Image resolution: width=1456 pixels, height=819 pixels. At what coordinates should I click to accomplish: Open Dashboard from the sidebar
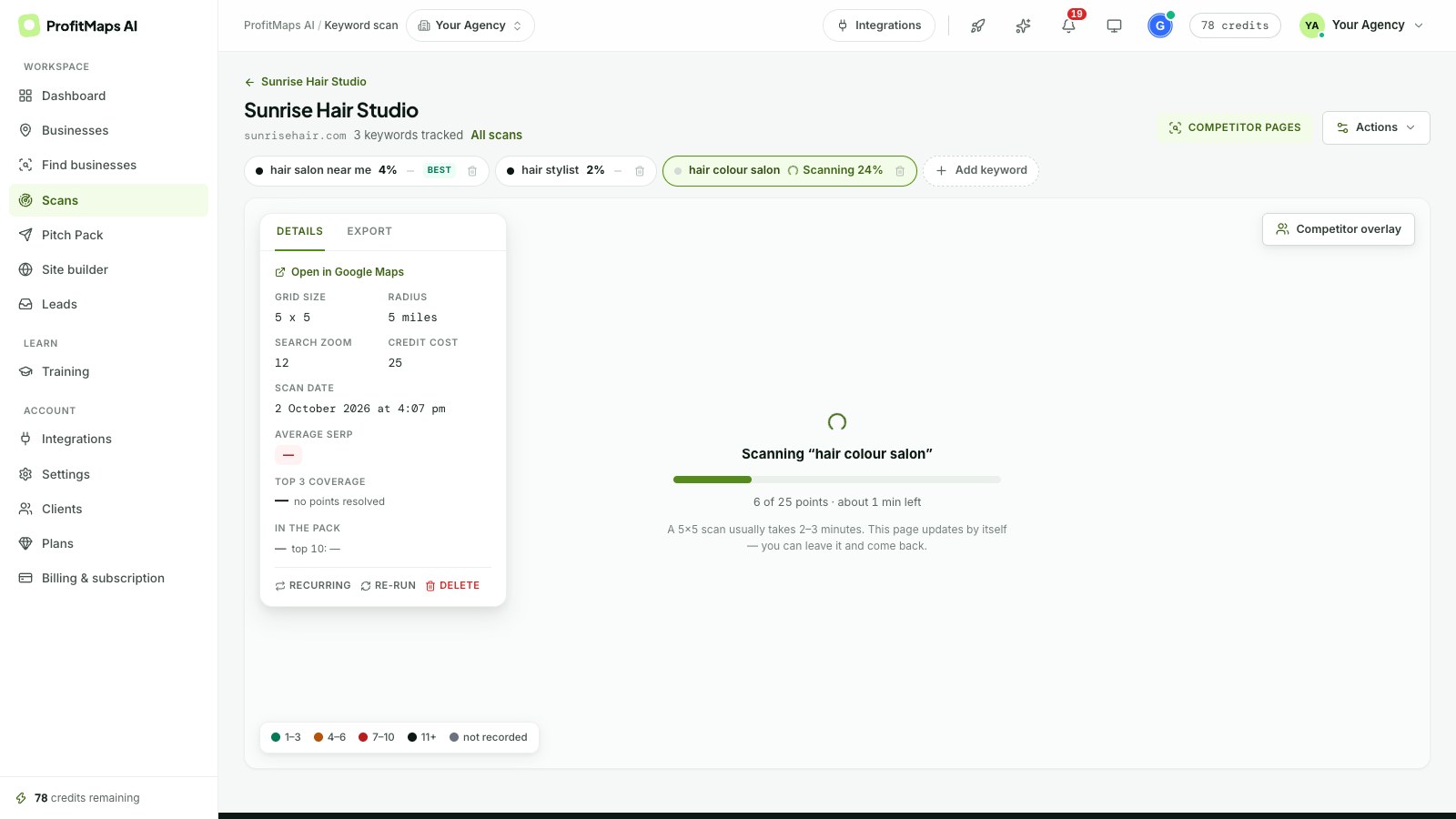(109, 96)
